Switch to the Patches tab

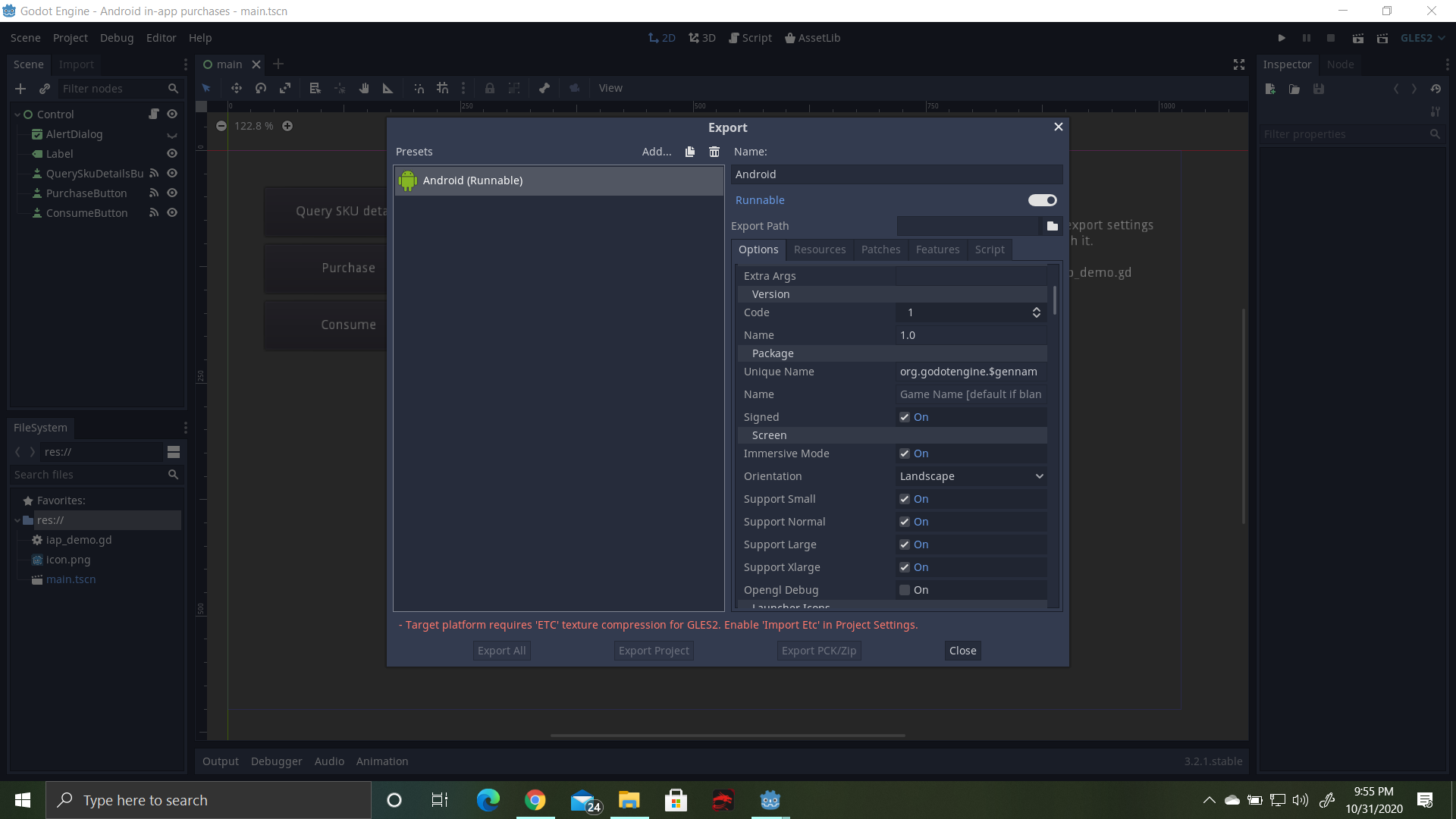(880, 249)
